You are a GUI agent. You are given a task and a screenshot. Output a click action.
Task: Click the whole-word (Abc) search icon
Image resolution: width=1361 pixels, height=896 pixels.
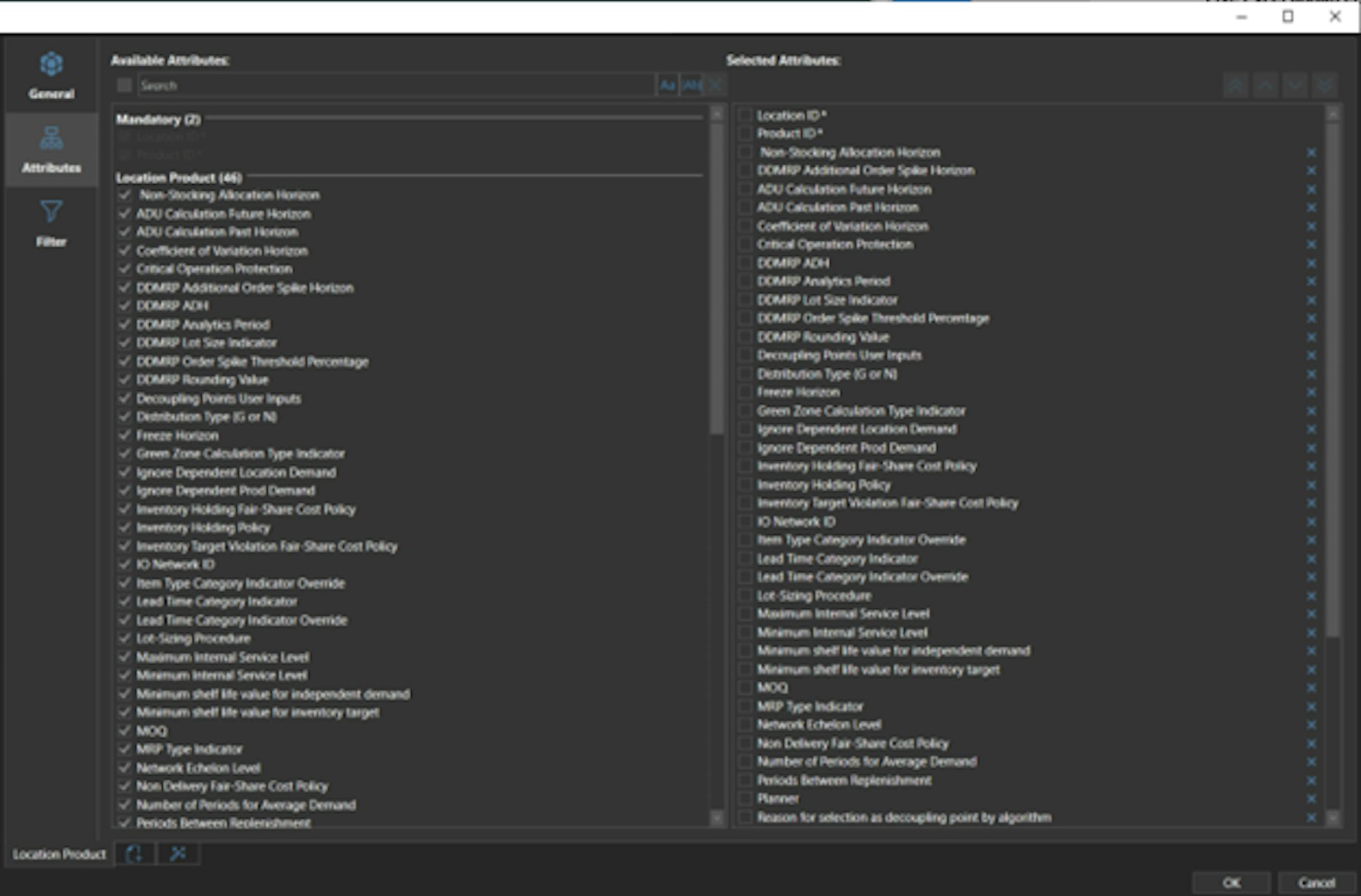click(689, 85)
